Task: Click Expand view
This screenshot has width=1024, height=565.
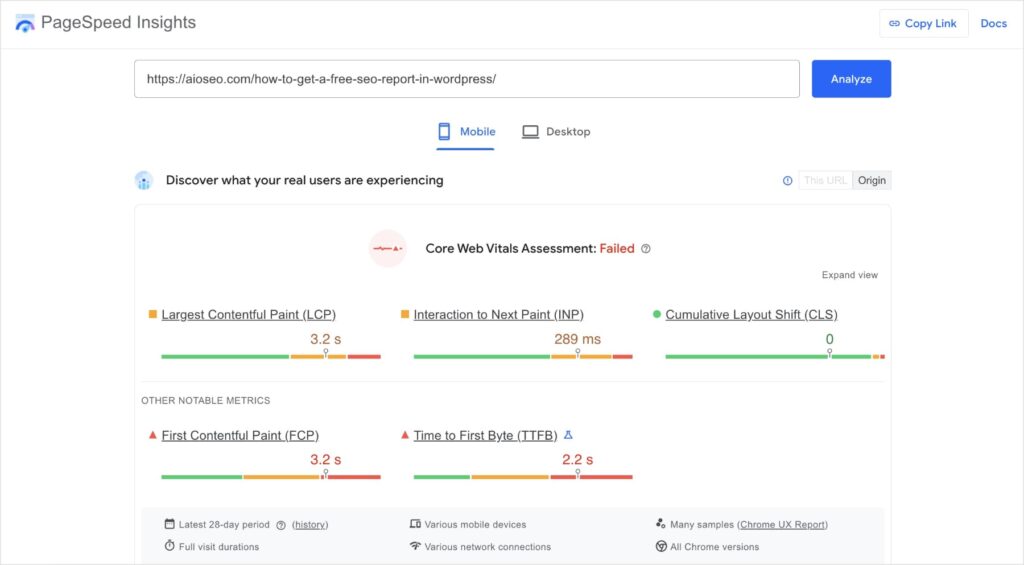Action: pos(850,275)
